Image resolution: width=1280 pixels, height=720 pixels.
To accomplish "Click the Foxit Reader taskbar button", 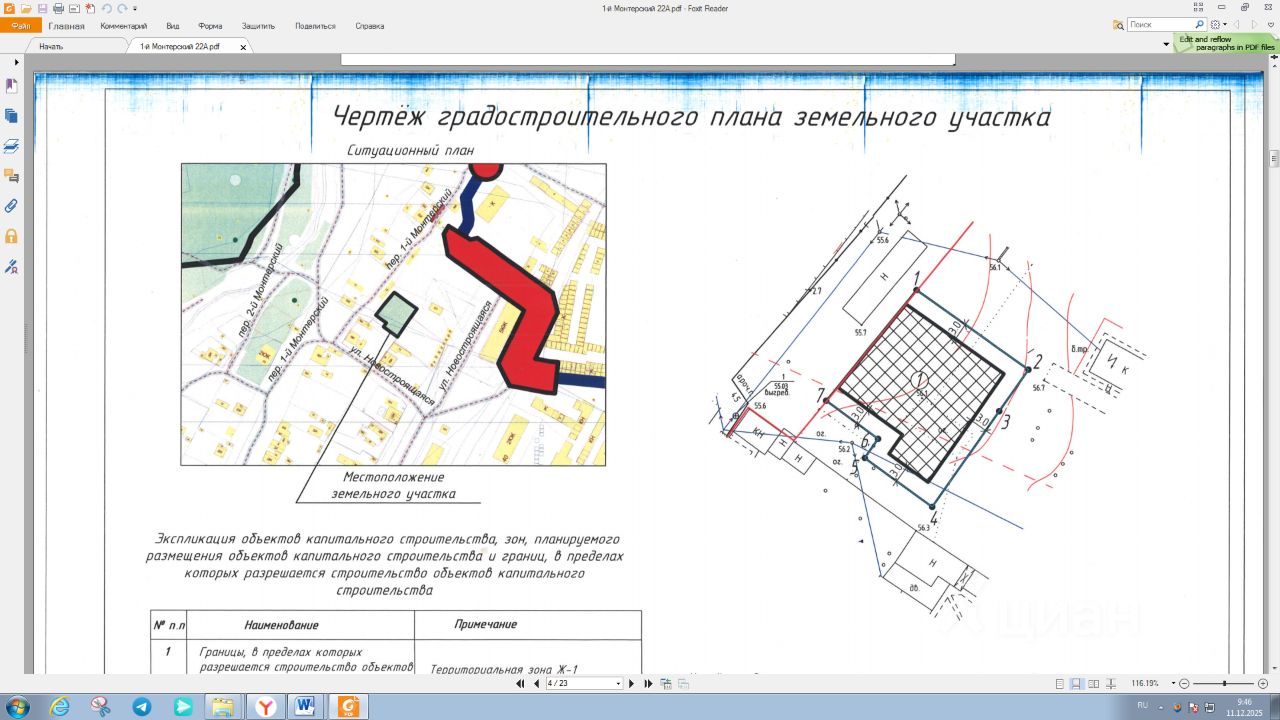I will (x=349, y=707).
